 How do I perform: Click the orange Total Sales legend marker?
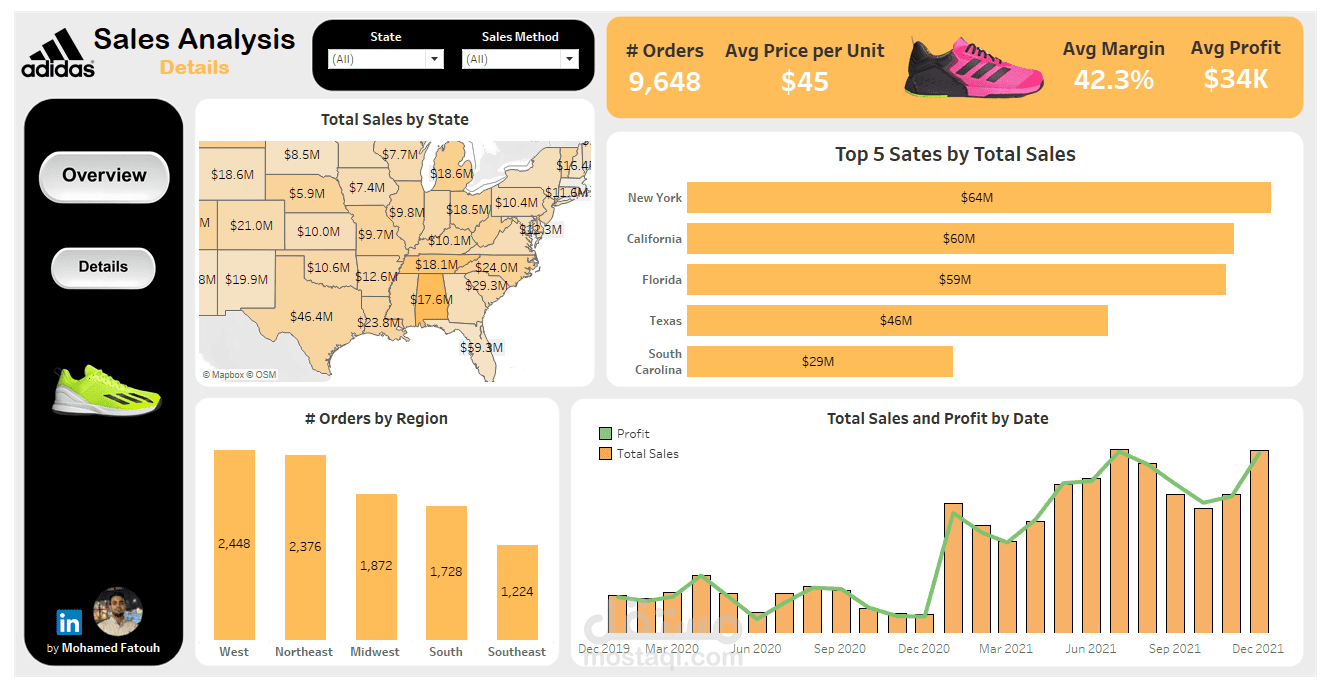click(x=605, y=453)
